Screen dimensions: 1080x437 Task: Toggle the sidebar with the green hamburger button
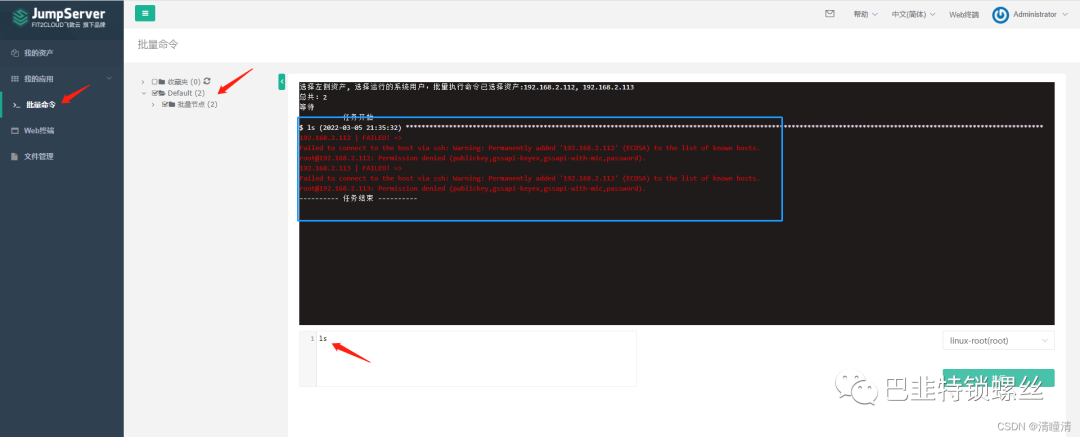[145, 13]
